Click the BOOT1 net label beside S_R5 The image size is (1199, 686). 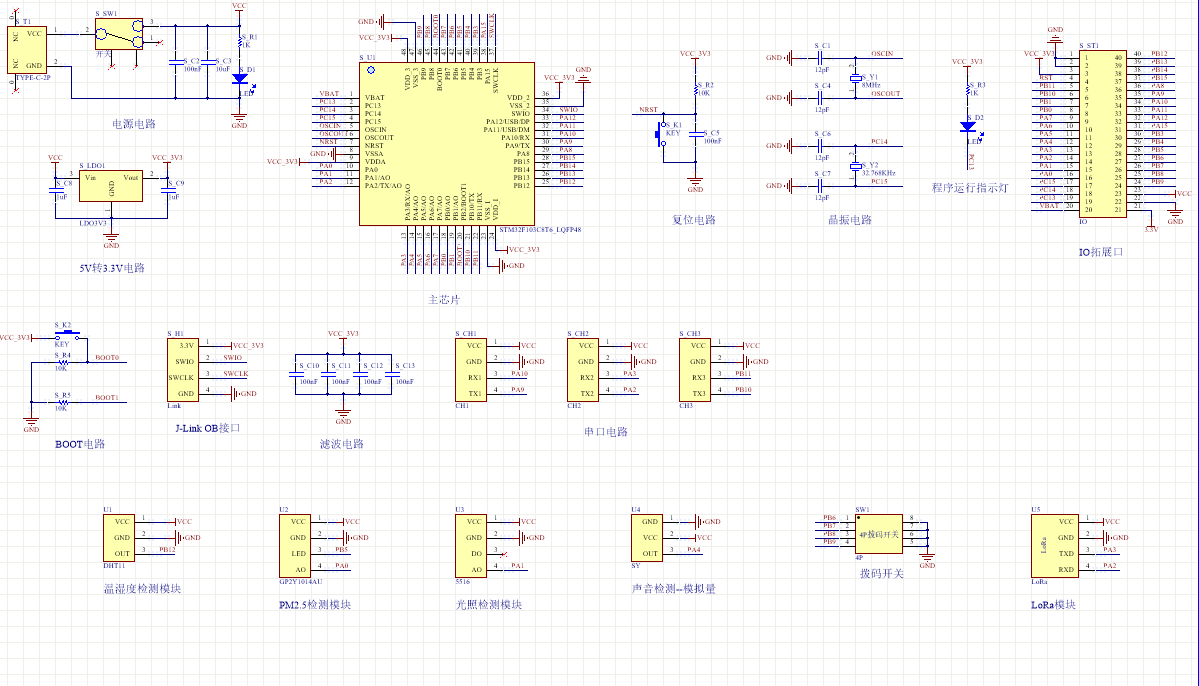(x=107, y=397)
